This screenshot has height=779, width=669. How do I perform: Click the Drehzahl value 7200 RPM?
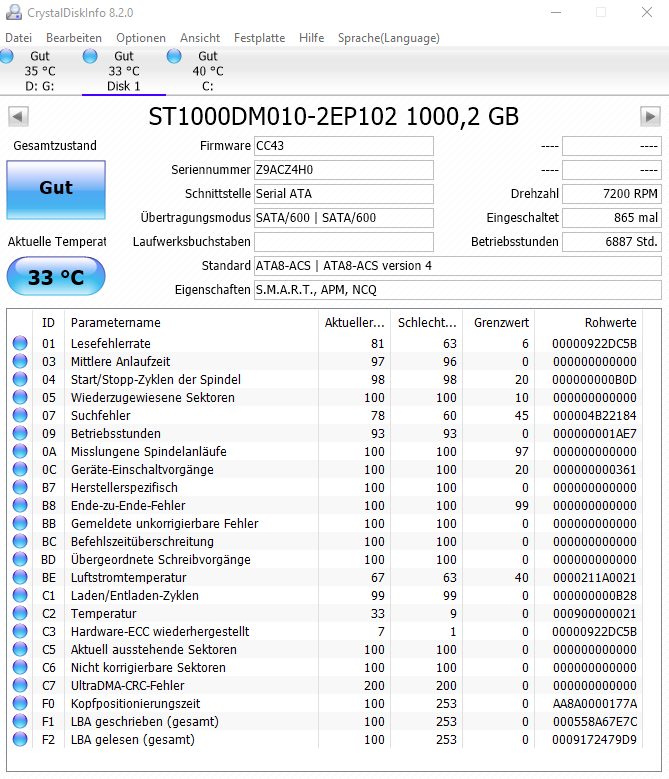pos(612,194)
